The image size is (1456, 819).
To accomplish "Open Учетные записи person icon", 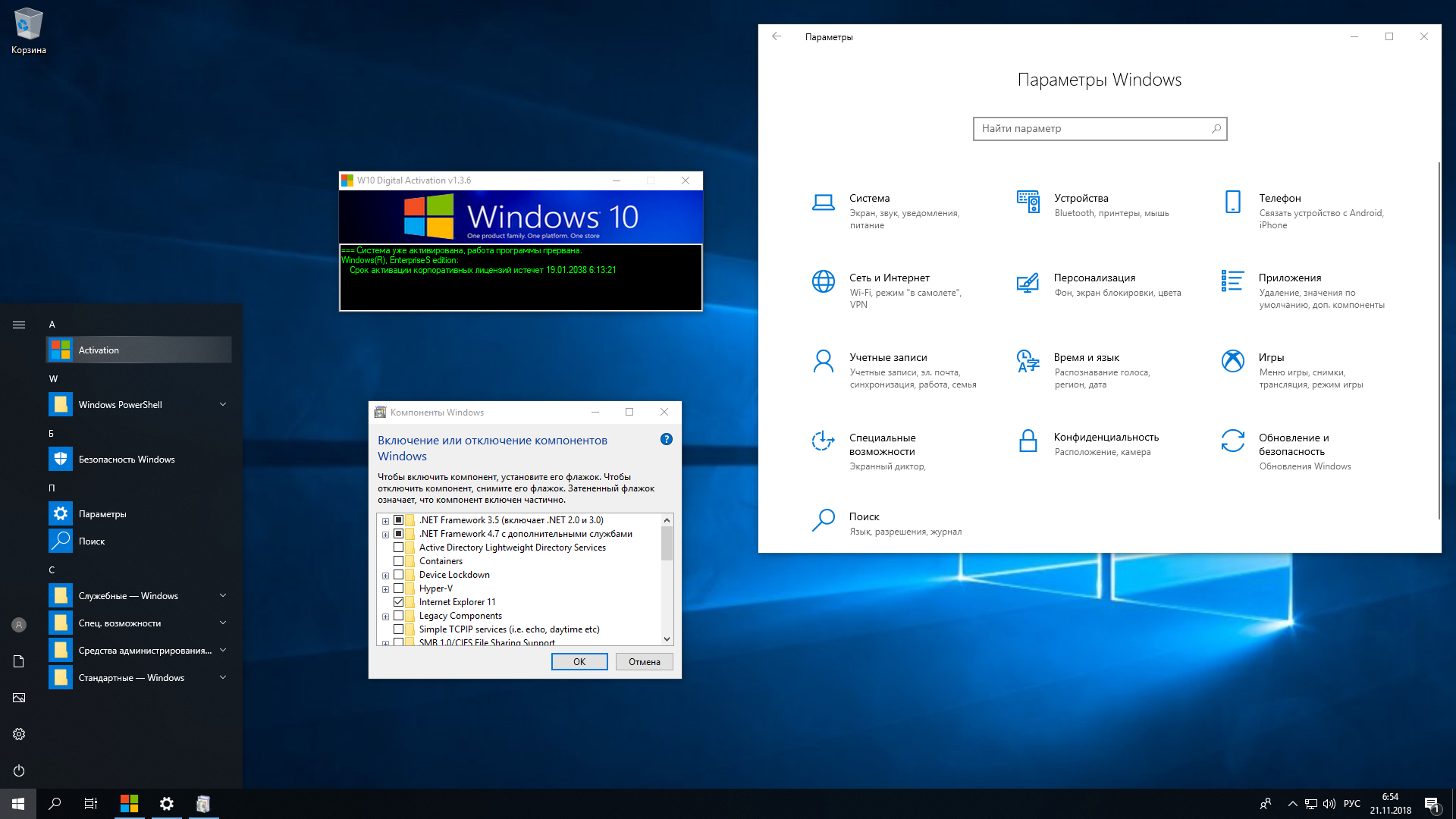I will tap(823, 361).
